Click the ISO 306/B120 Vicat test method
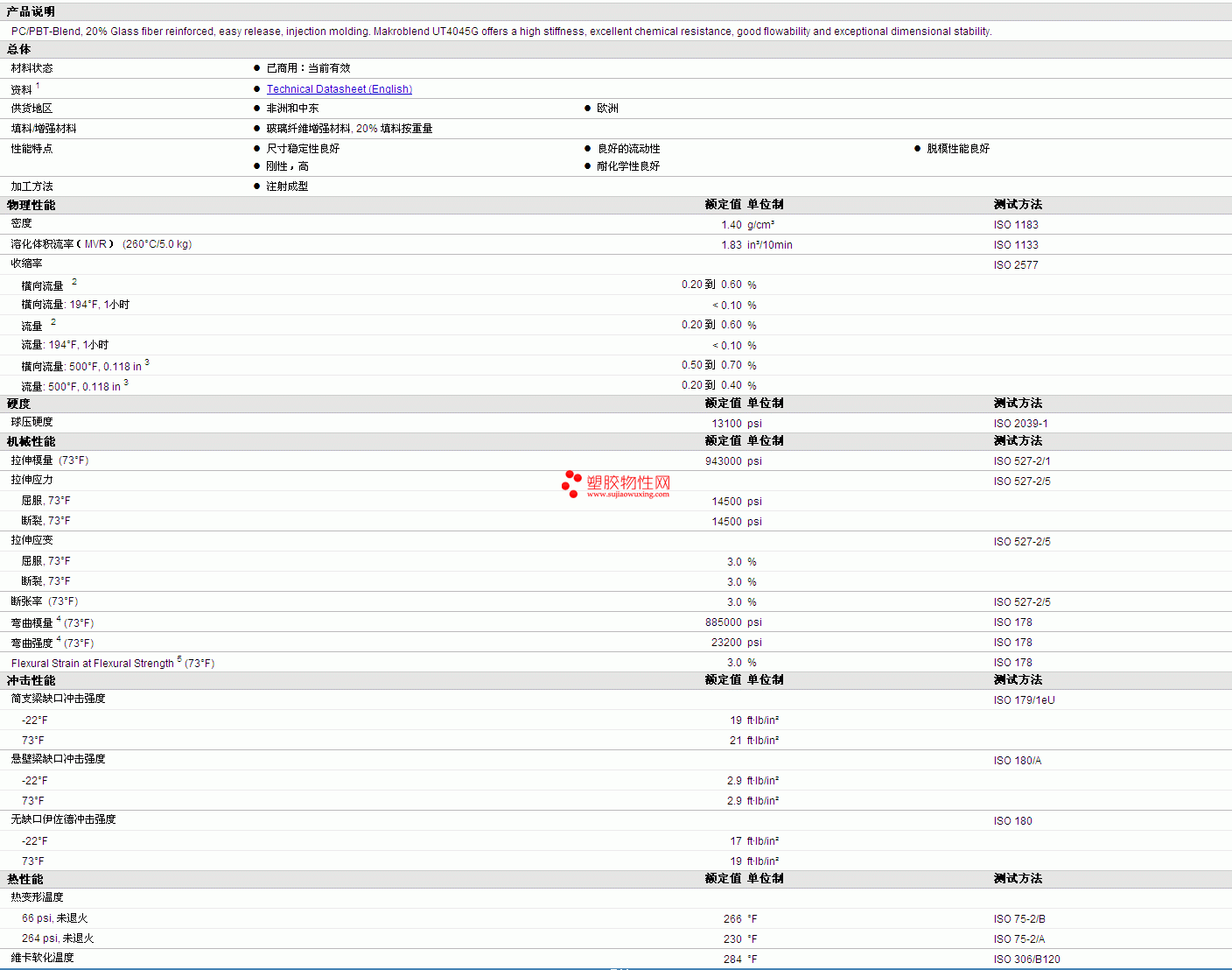The image size is (1232, 970). coord(1026,959)
